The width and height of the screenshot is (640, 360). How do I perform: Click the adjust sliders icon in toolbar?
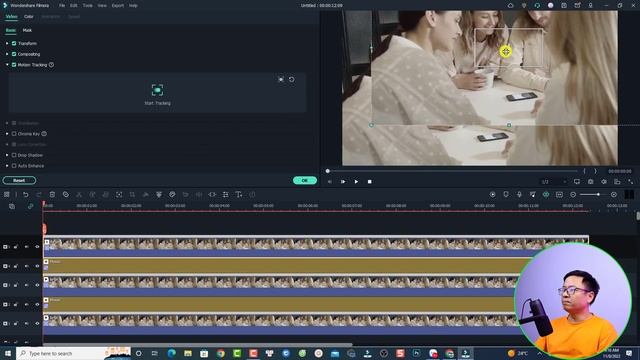[x=225, y=195]
